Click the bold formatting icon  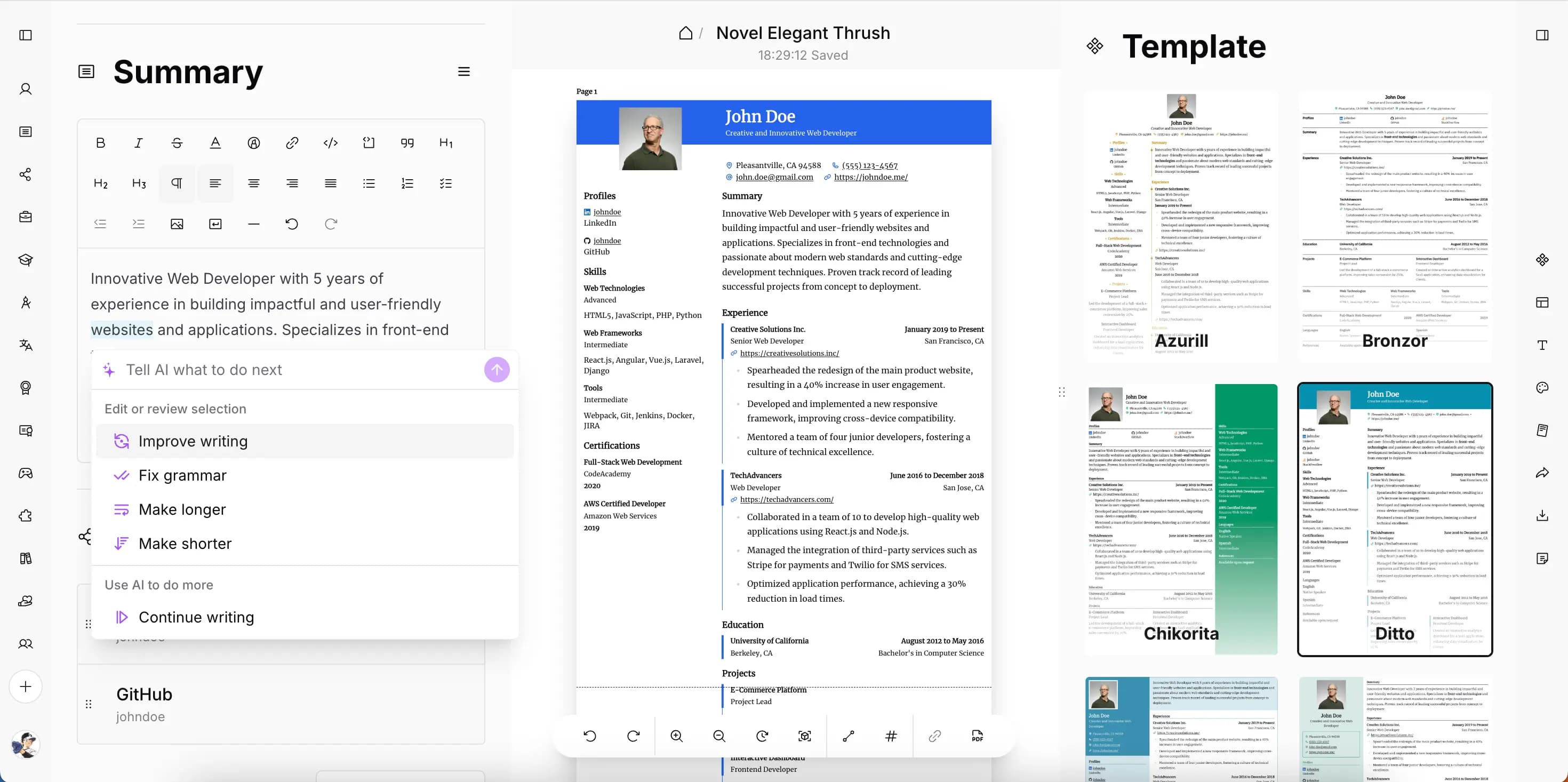pos(99,142)
